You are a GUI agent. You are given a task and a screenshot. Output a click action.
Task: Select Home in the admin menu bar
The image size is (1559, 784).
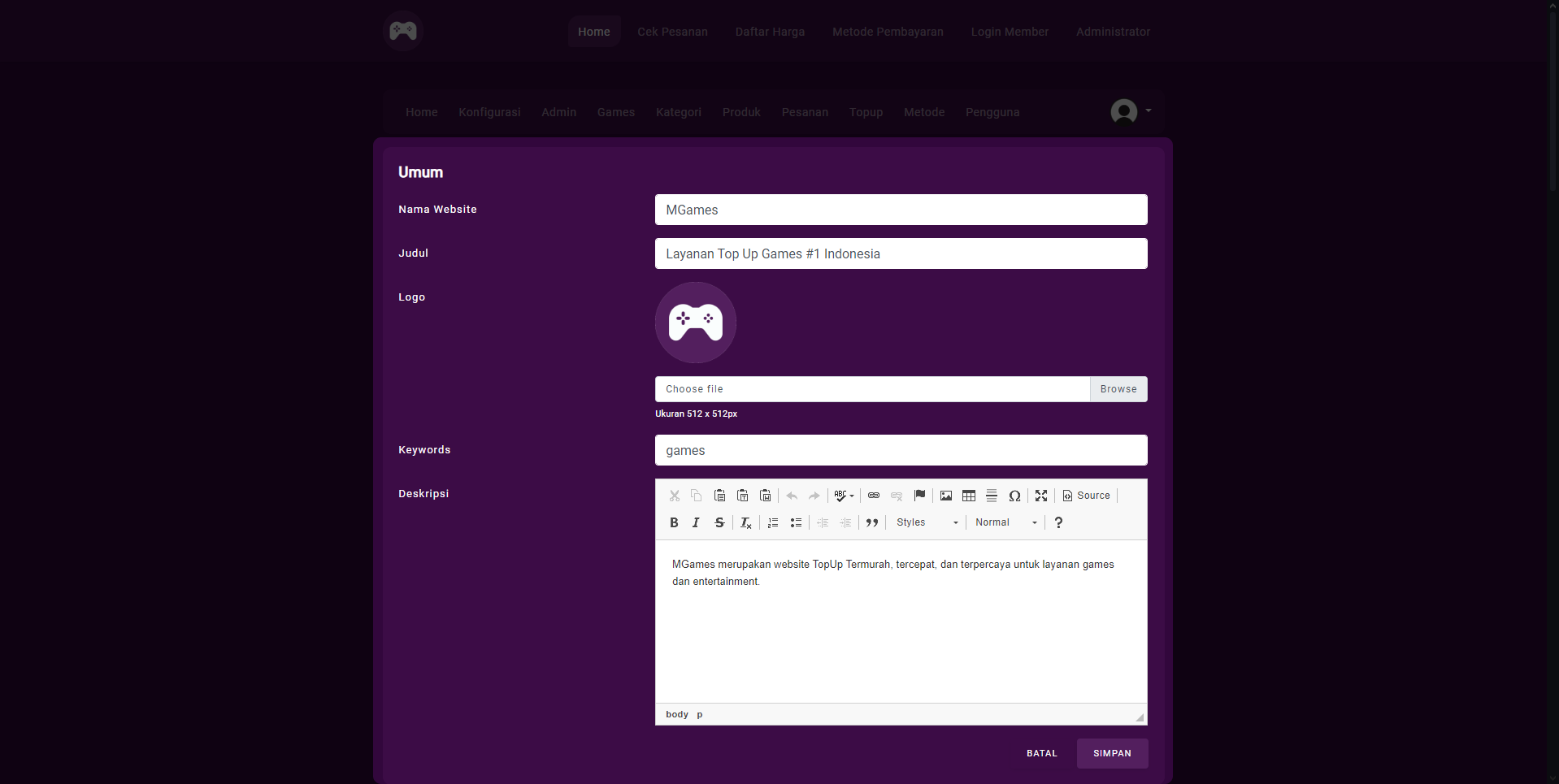point(422,112)
